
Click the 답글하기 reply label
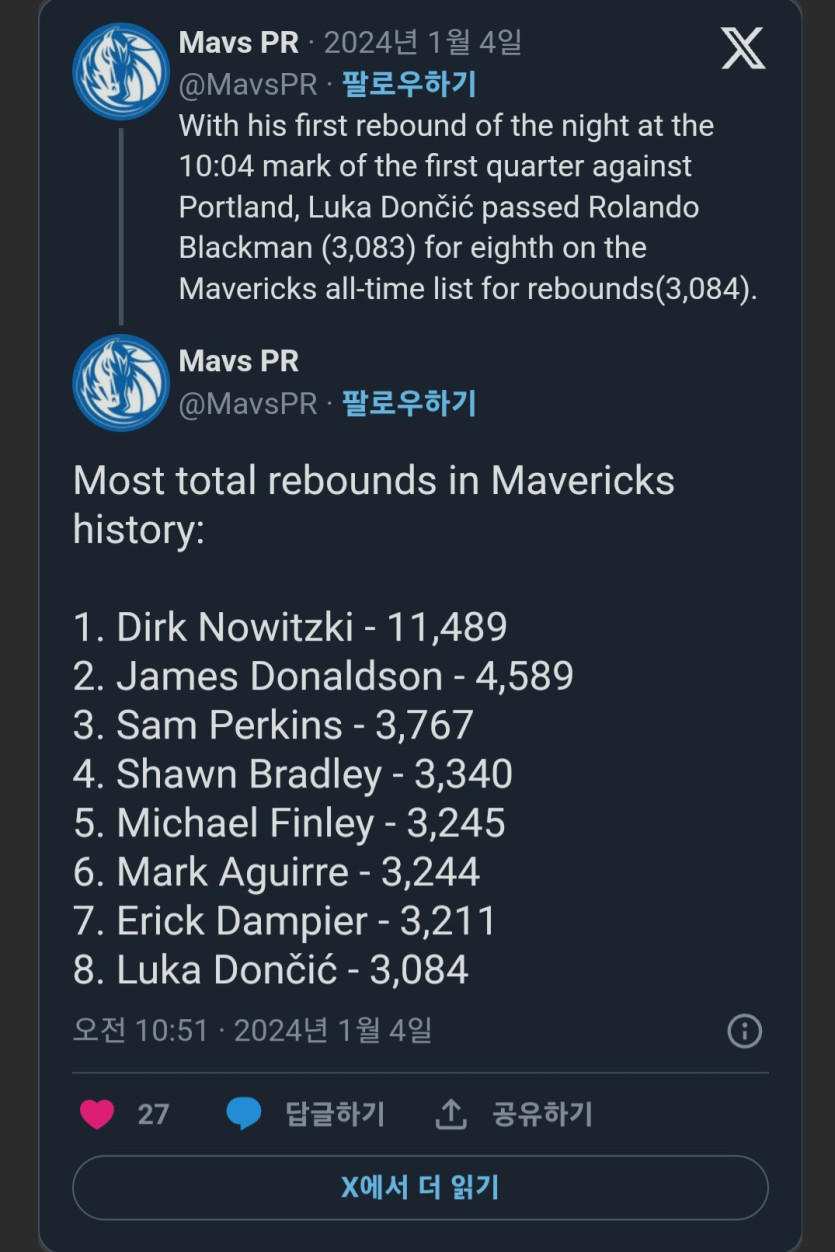(335, 1114)
